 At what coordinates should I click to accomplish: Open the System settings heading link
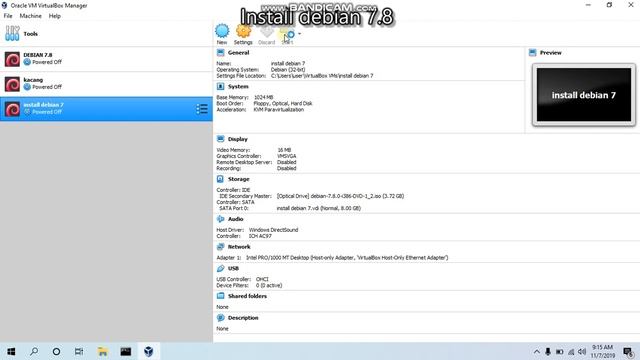coord(238,87)
